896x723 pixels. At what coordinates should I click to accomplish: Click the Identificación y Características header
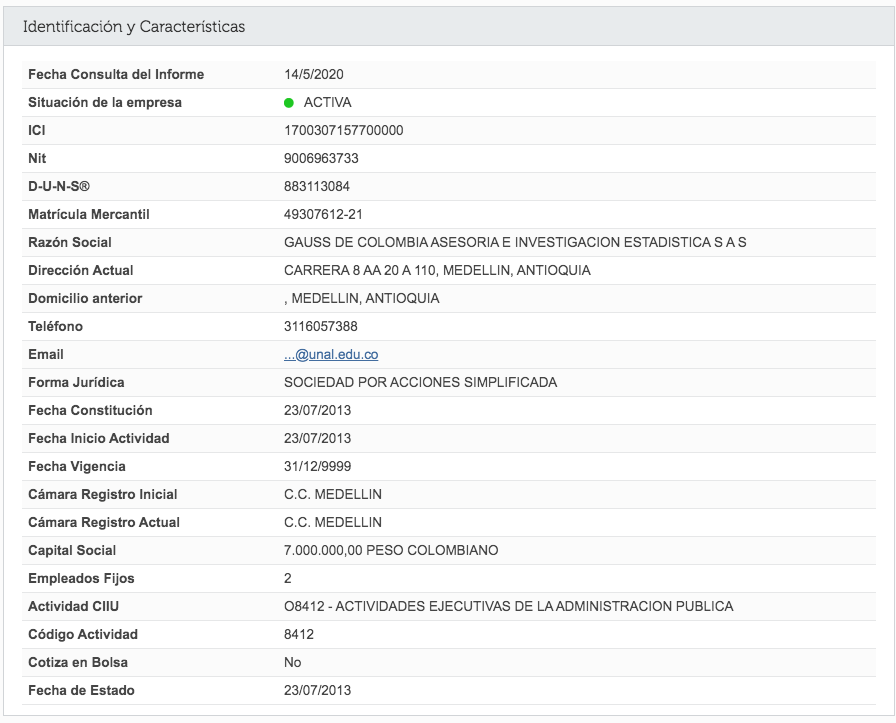134,26
